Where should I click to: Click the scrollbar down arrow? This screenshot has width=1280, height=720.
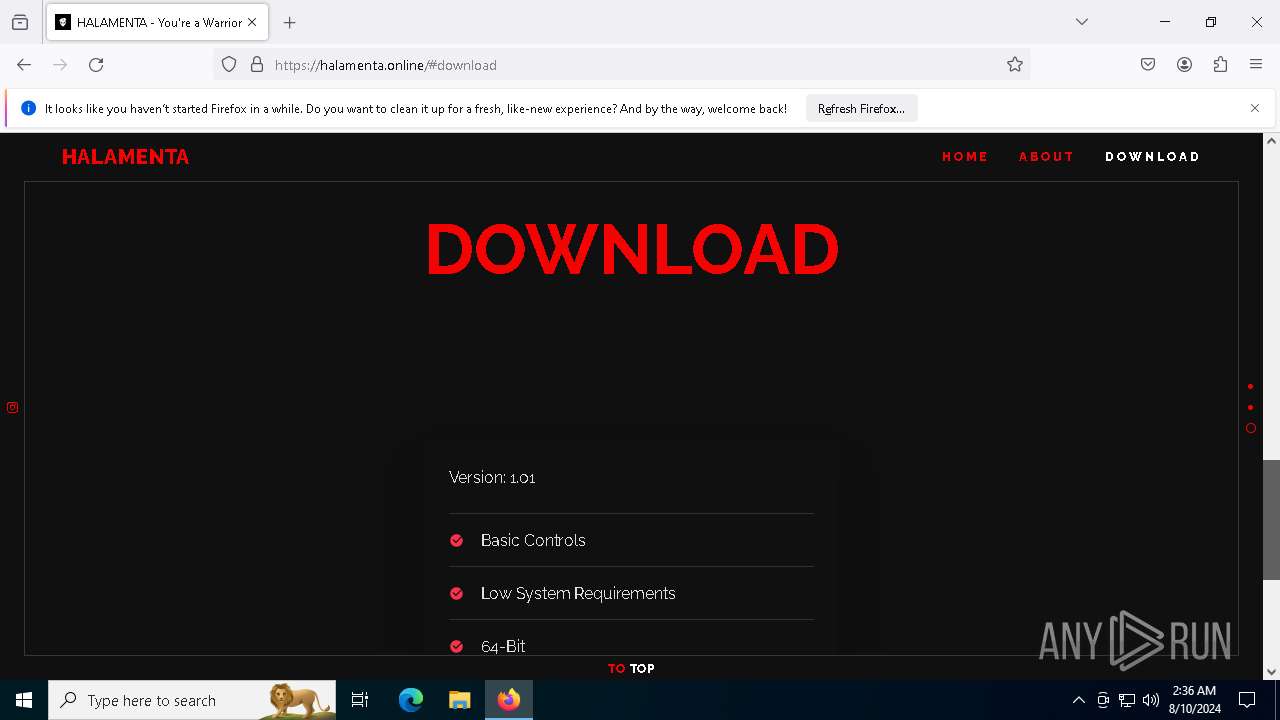[1271, 672]
